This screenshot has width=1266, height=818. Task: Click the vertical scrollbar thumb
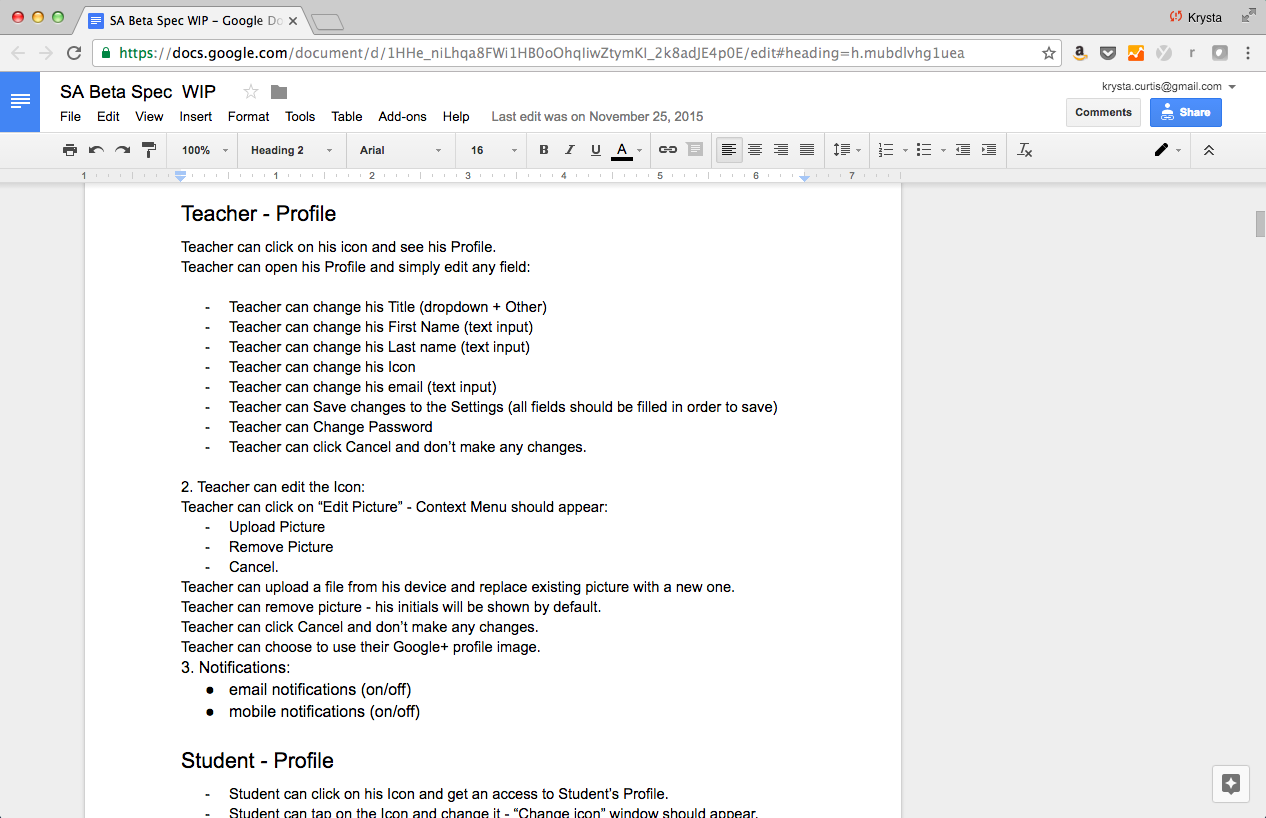[1261, 224]
